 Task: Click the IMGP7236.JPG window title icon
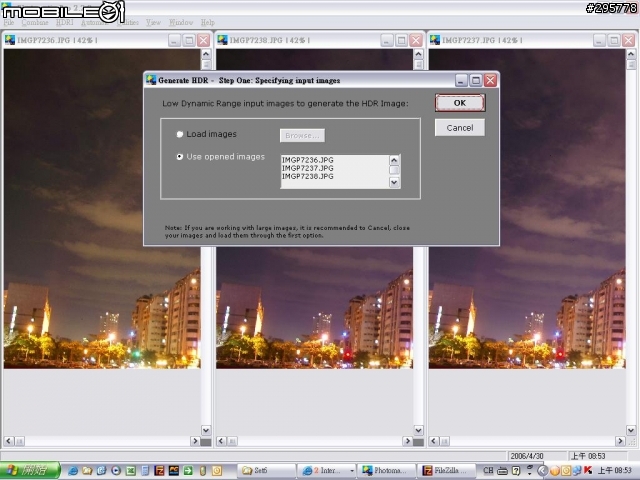10,40
